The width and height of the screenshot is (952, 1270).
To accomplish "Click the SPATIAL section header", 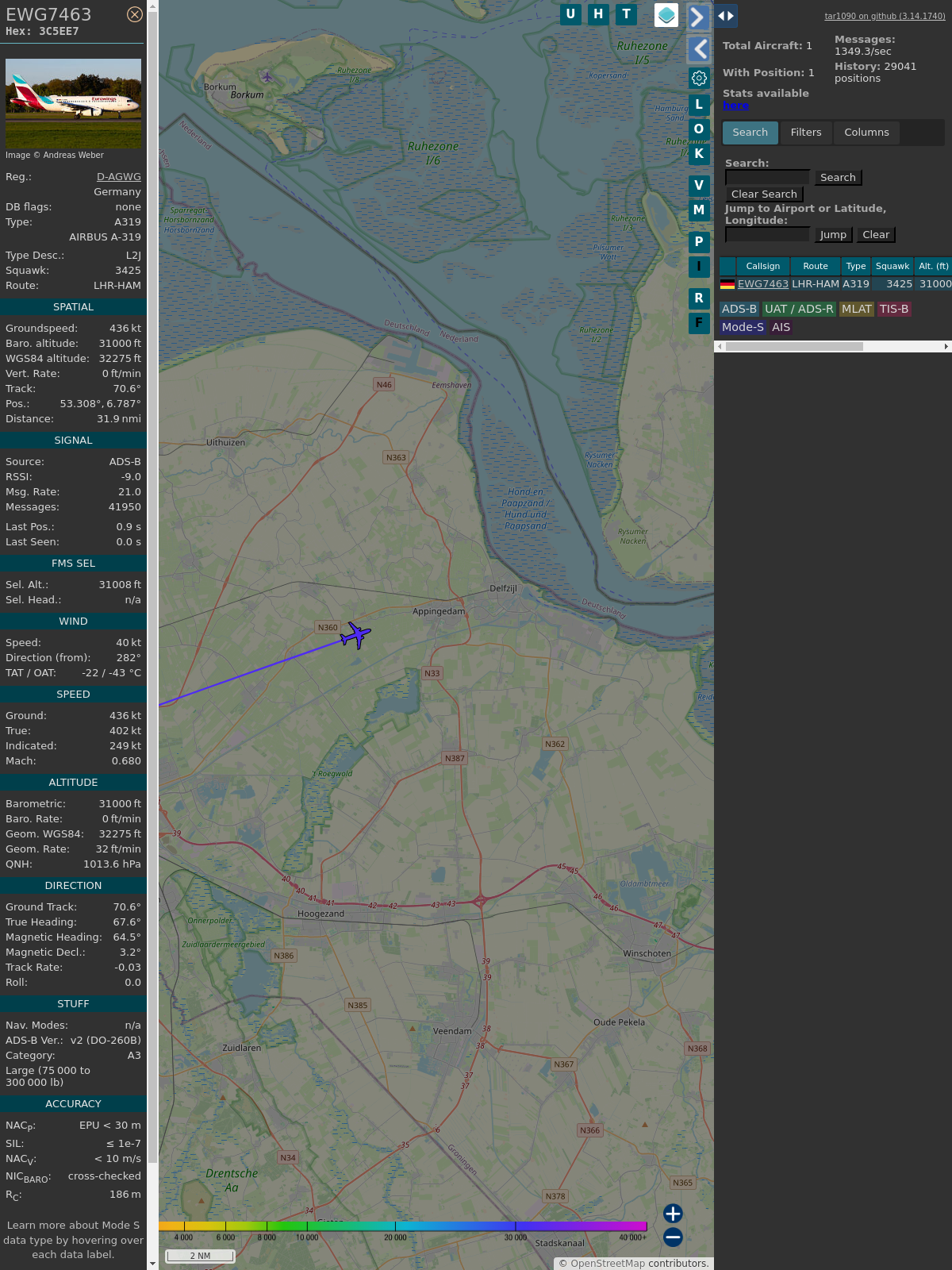I will coord(73,307).
